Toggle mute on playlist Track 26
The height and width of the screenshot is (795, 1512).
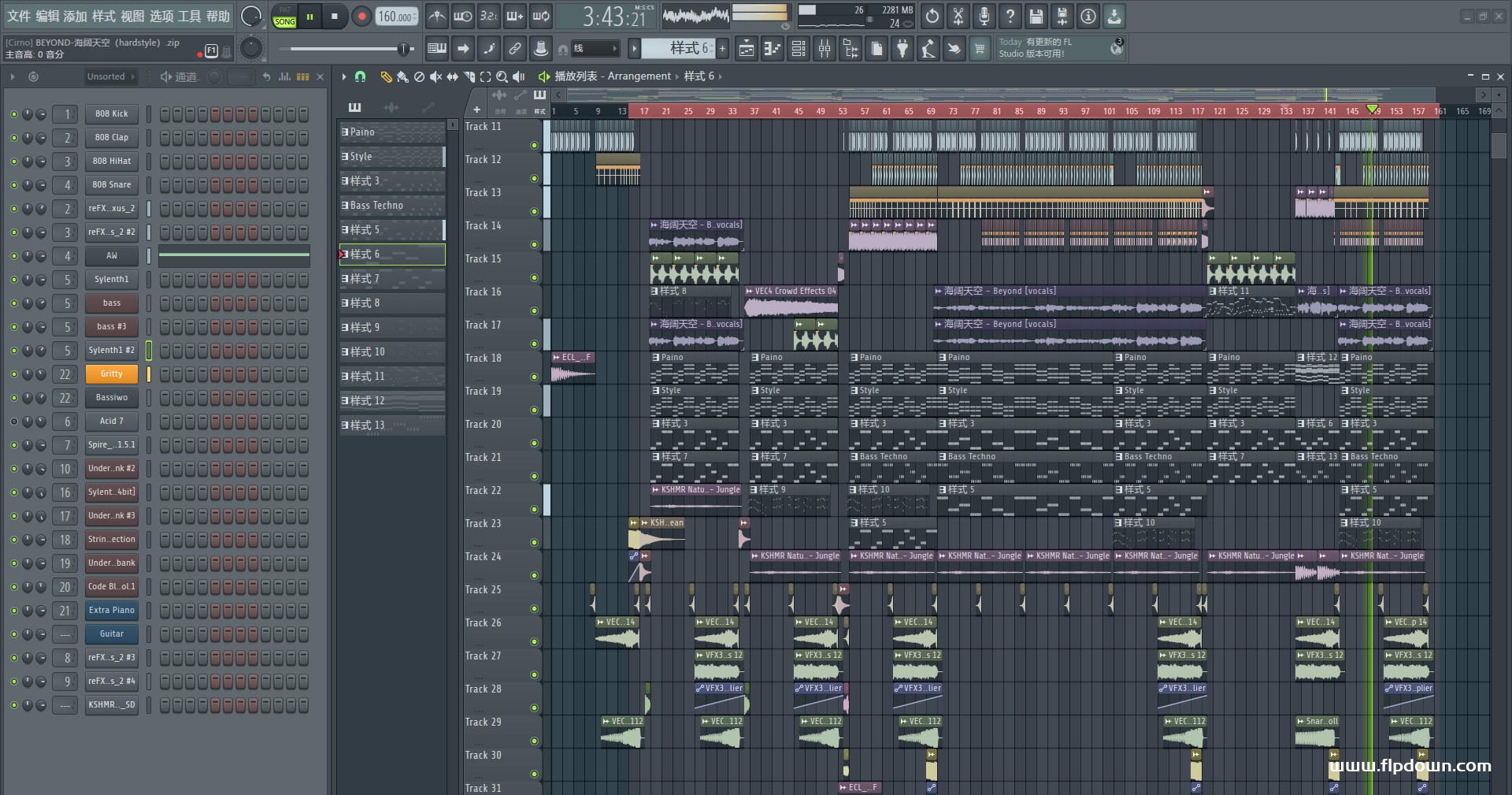tap(534, 641)
